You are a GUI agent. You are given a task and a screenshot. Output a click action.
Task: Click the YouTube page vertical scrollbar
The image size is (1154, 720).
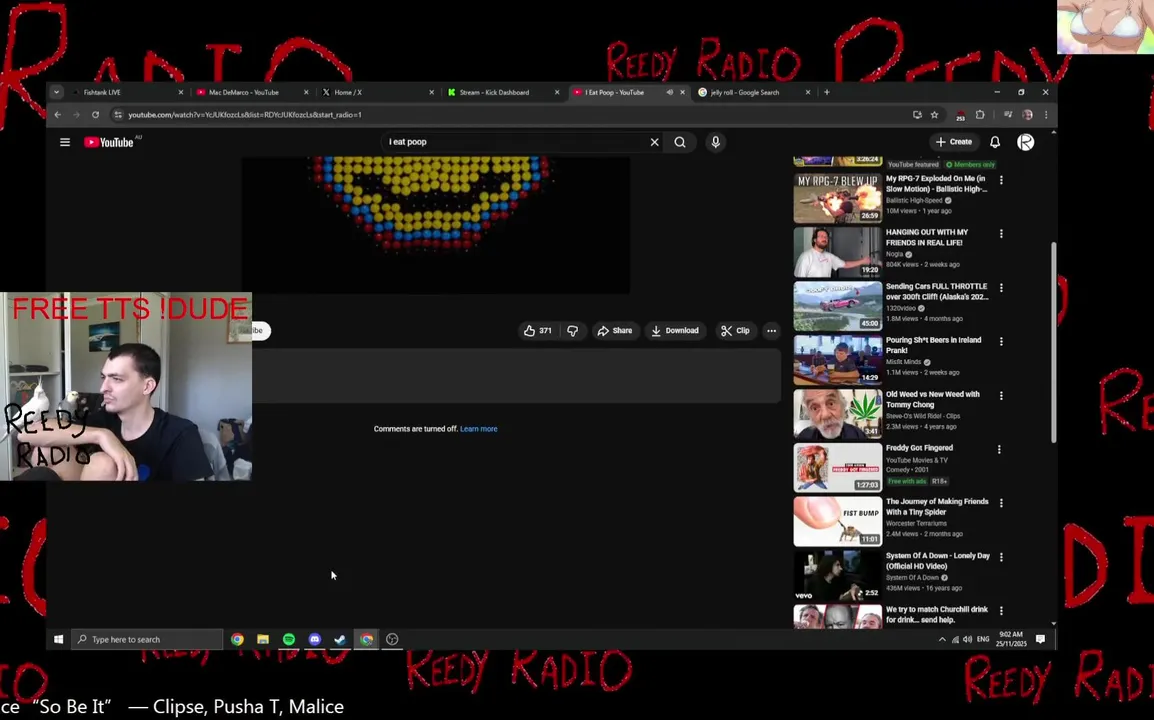[1053, 342]
